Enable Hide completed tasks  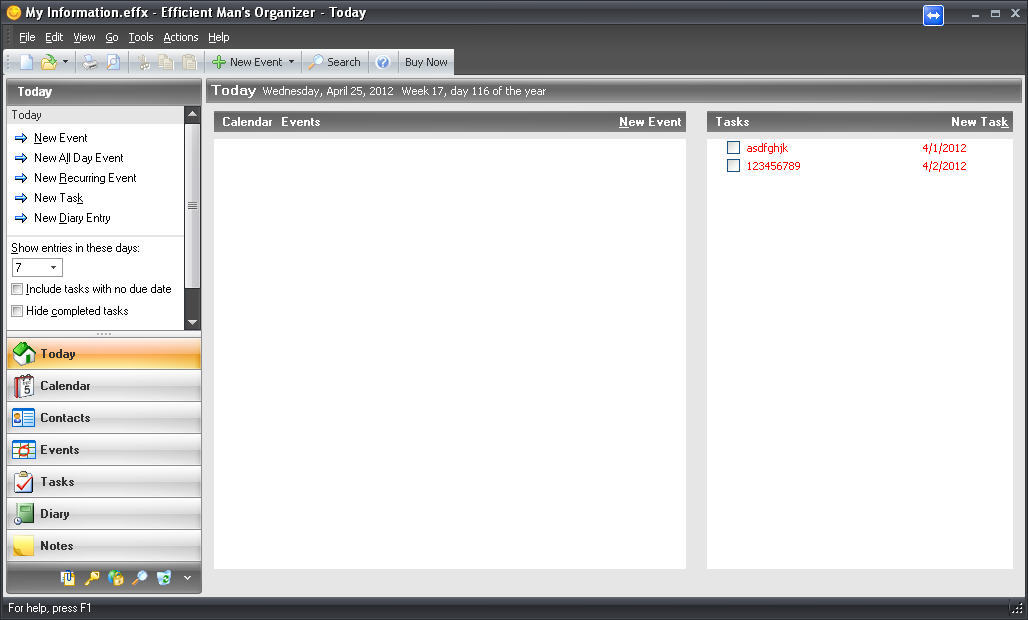pos(17,311)
